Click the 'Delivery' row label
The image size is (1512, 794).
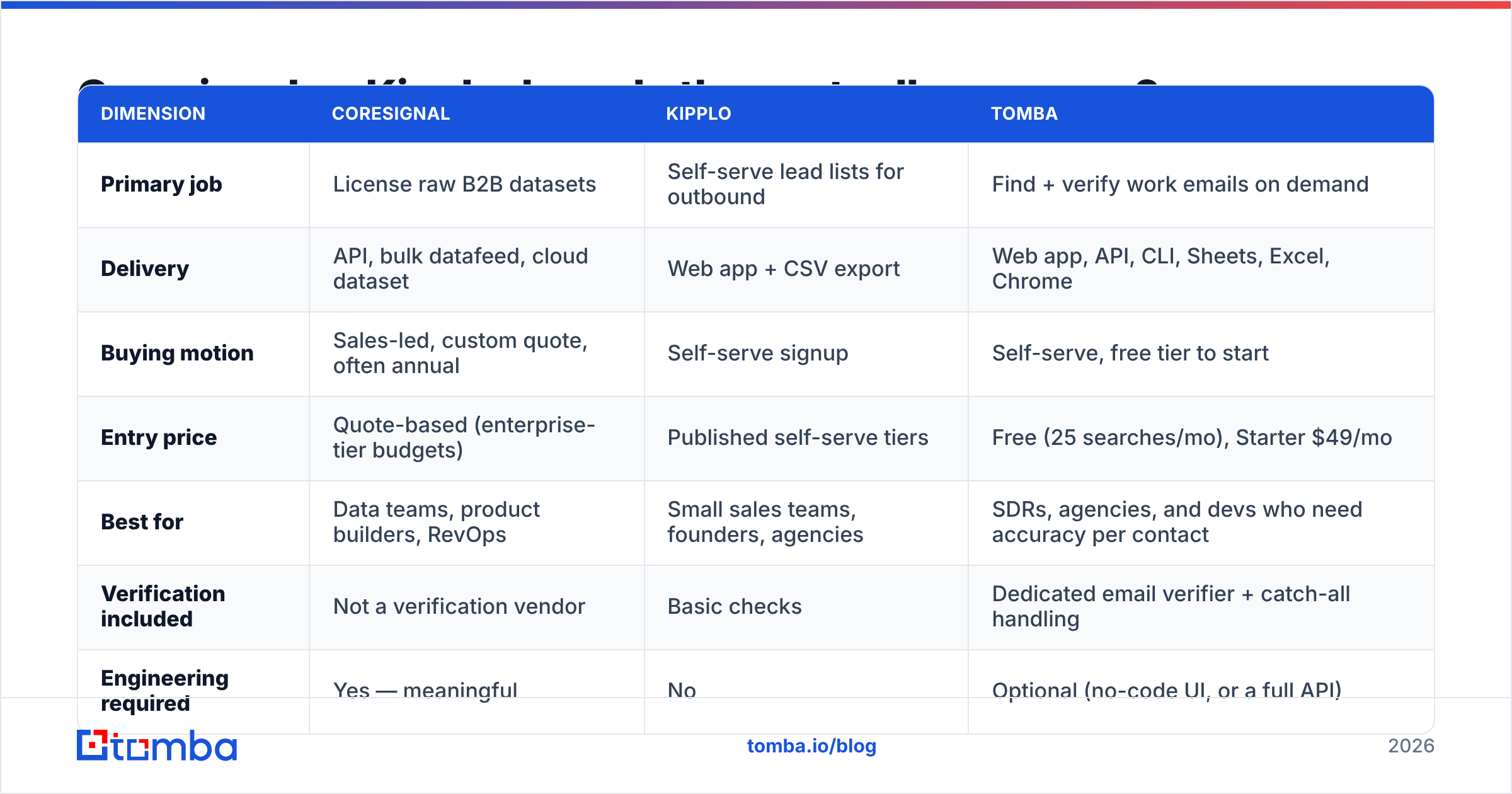click(x=145, y=269)
